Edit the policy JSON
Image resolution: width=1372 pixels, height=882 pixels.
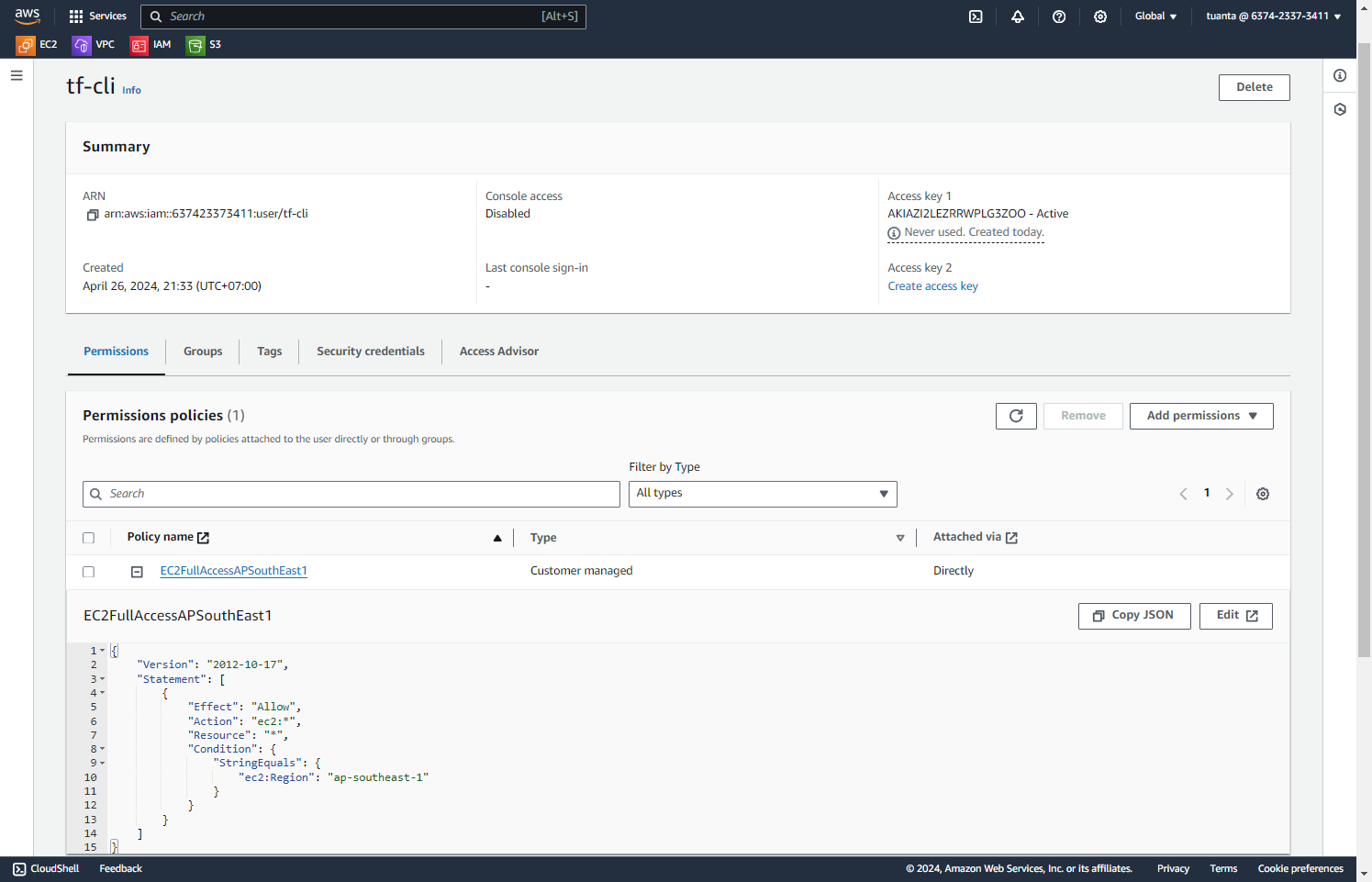1236,616
